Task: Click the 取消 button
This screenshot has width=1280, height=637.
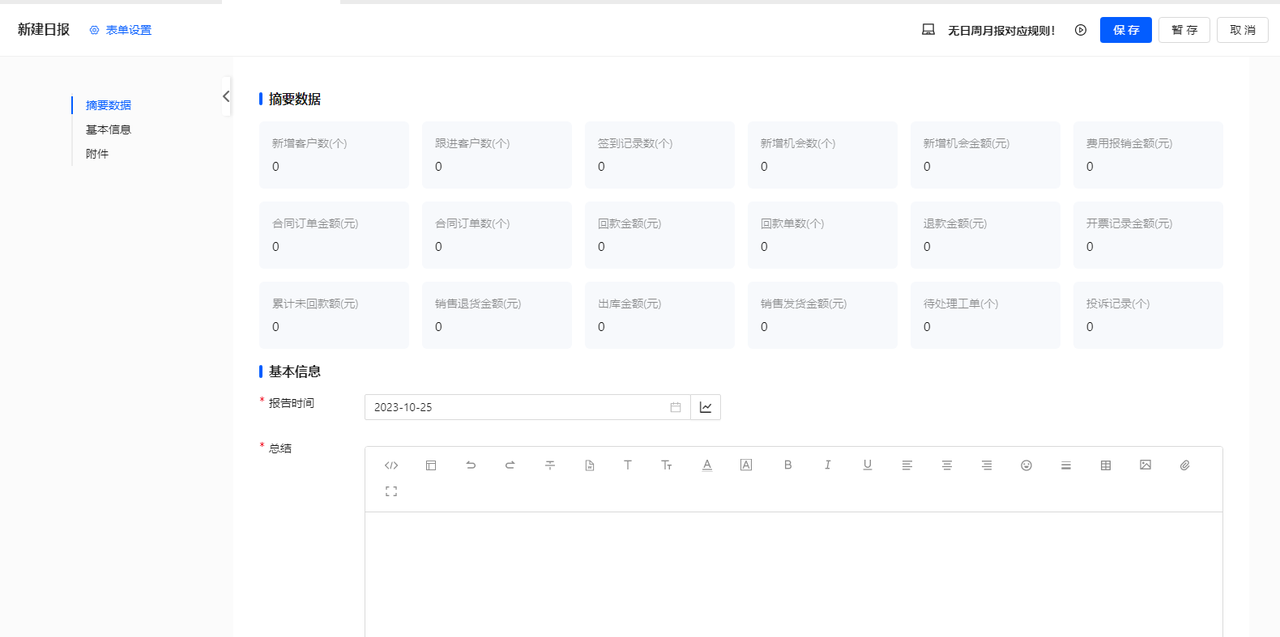Action: (x=1243, y=30)
